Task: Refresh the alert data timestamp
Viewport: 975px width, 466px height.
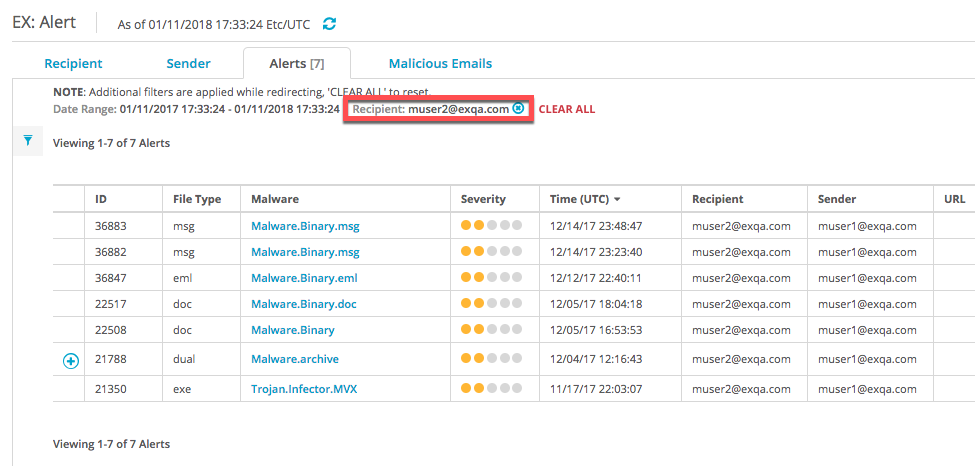Action: [330, 24]
